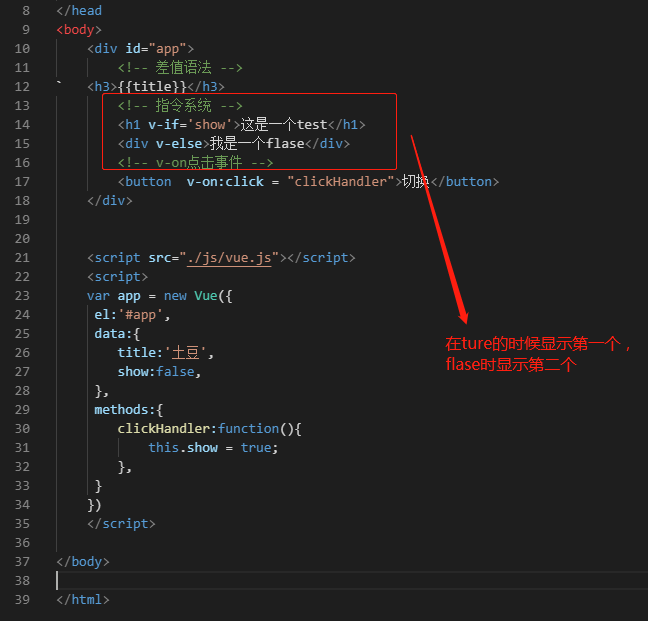
Task: Click the closing script tag on line 35
Action: (x=122, y=523)
